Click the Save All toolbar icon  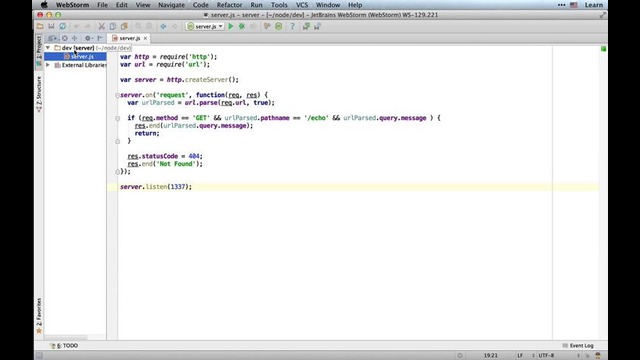coord(51,26)
